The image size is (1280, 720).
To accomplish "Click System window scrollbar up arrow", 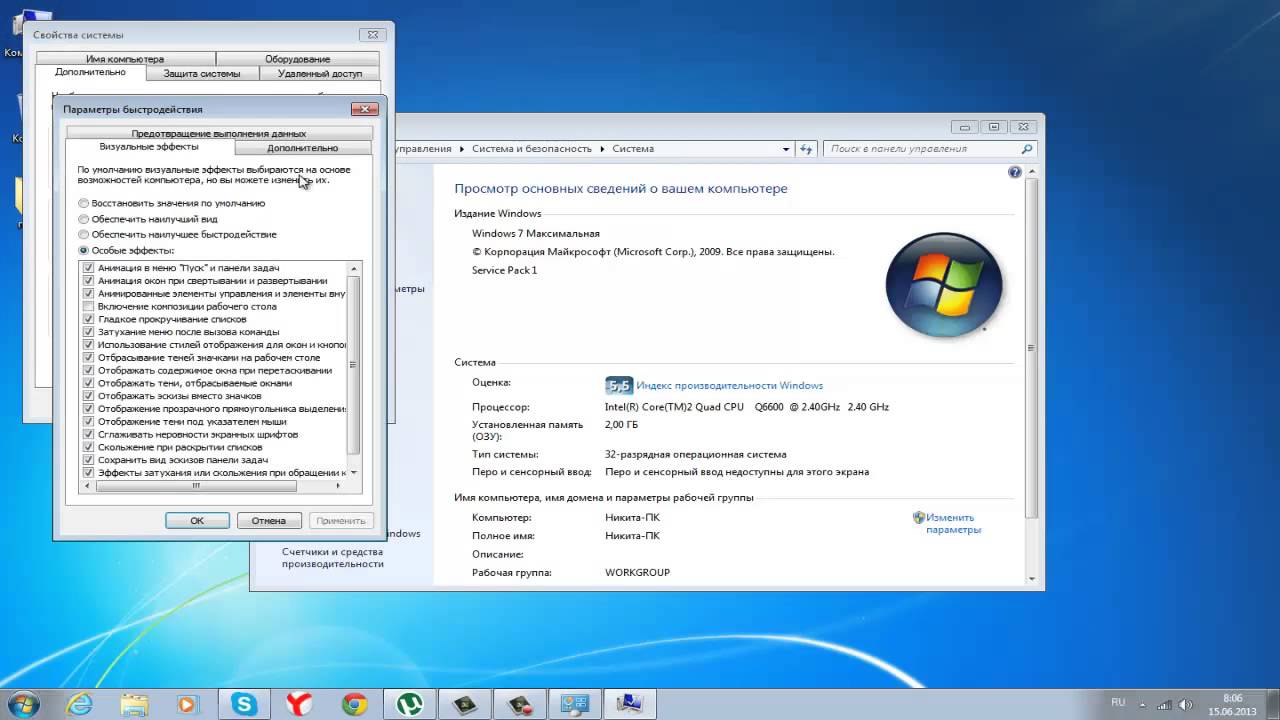I will click(1032, 172).
